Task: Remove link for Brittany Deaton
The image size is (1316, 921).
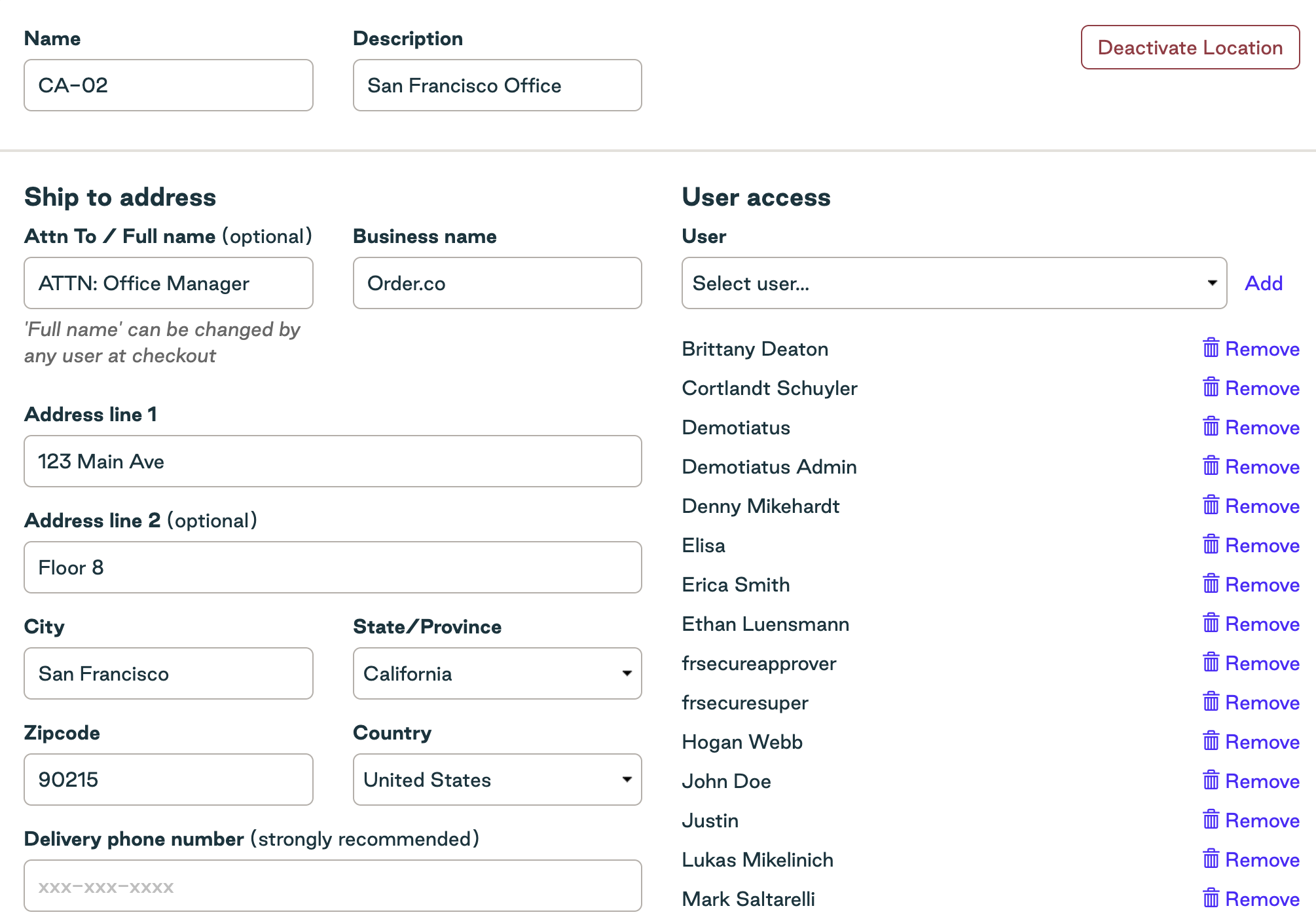Action: [1262, 349]
